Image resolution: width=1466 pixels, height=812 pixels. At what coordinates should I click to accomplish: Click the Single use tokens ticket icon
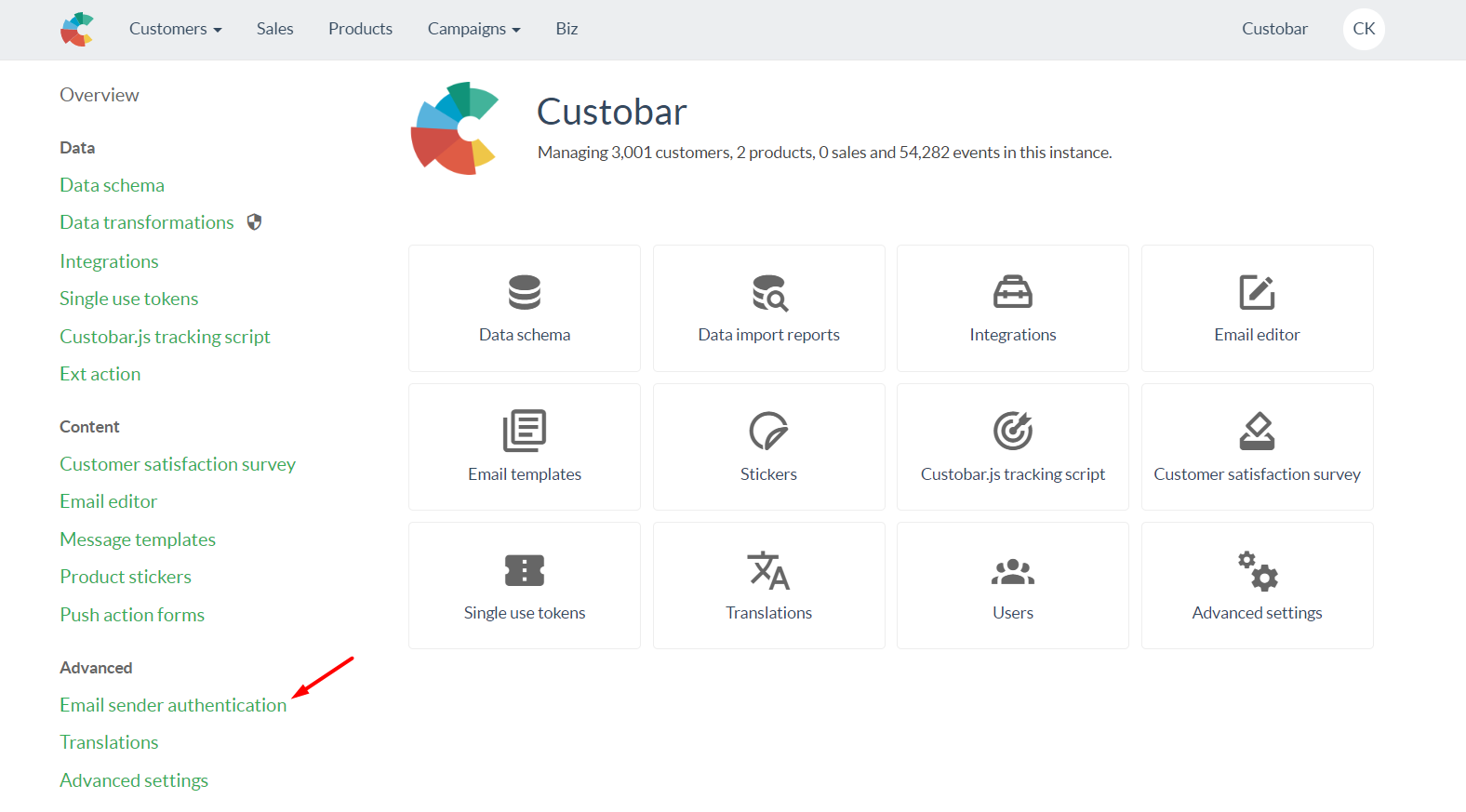point(525,570)
